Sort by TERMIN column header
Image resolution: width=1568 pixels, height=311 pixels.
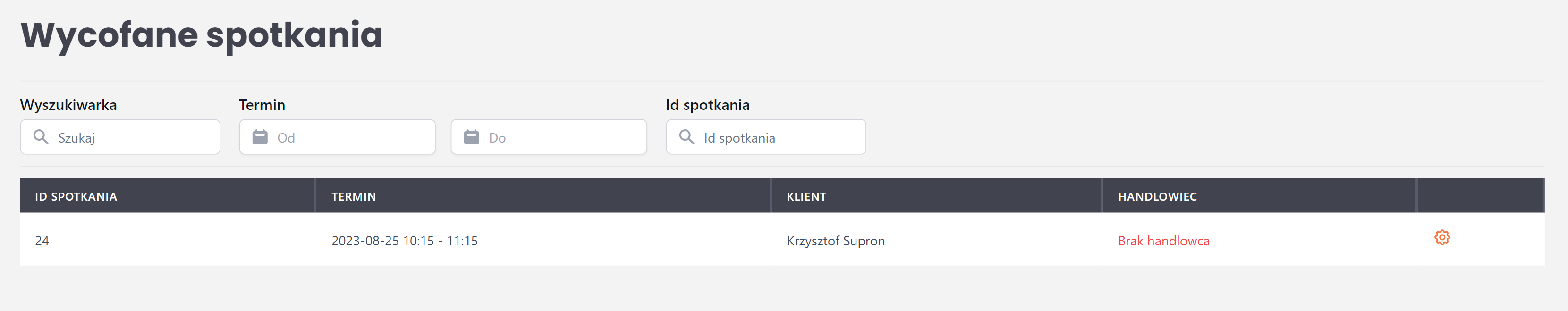click(354, 197)
